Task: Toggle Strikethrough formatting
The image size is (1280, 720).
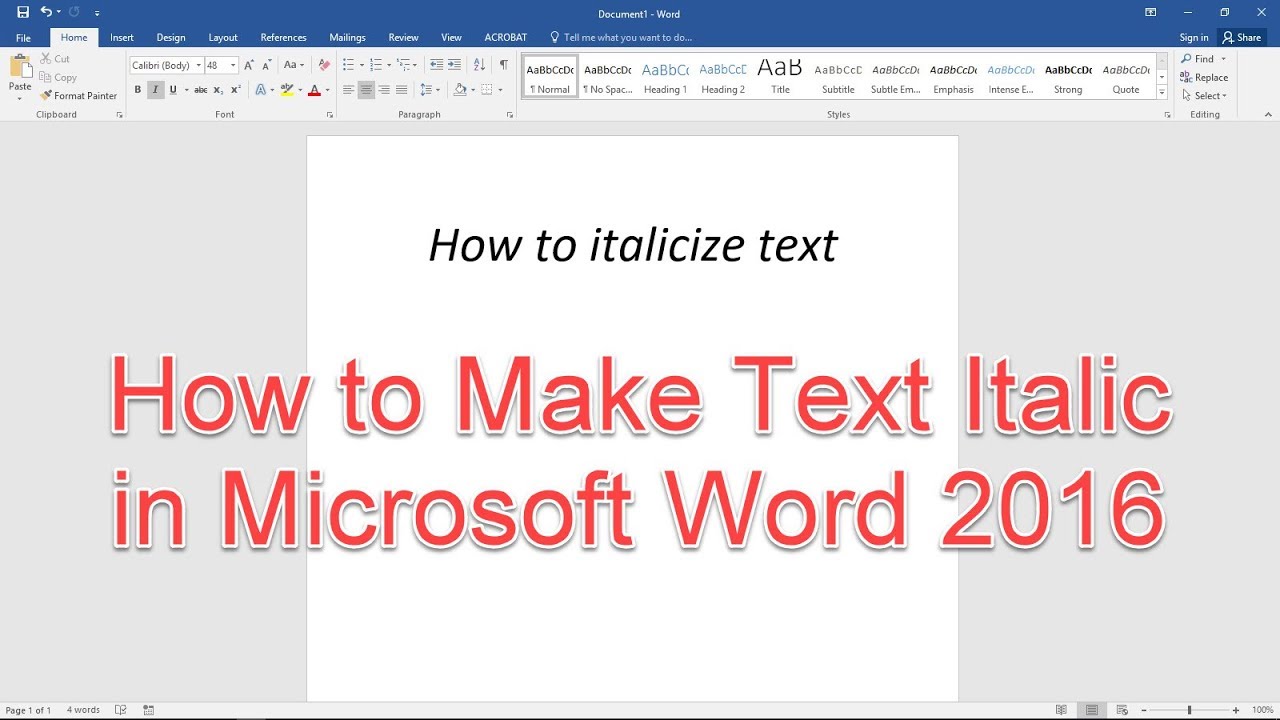Action: pyautogui.click(x=201, y=90)
